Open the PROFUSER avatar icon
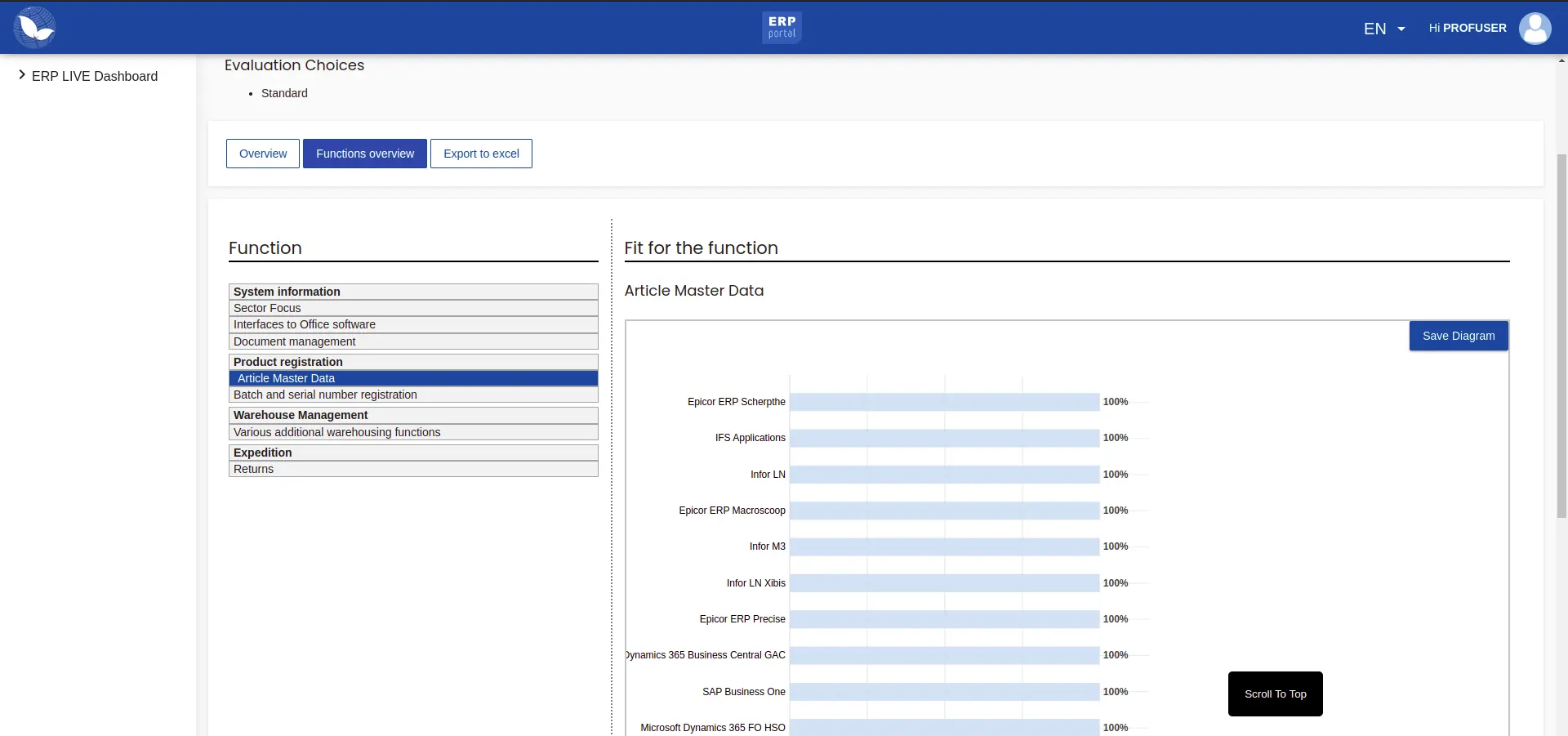Viewport: 1568px width, 736px height. (1535, 28)
